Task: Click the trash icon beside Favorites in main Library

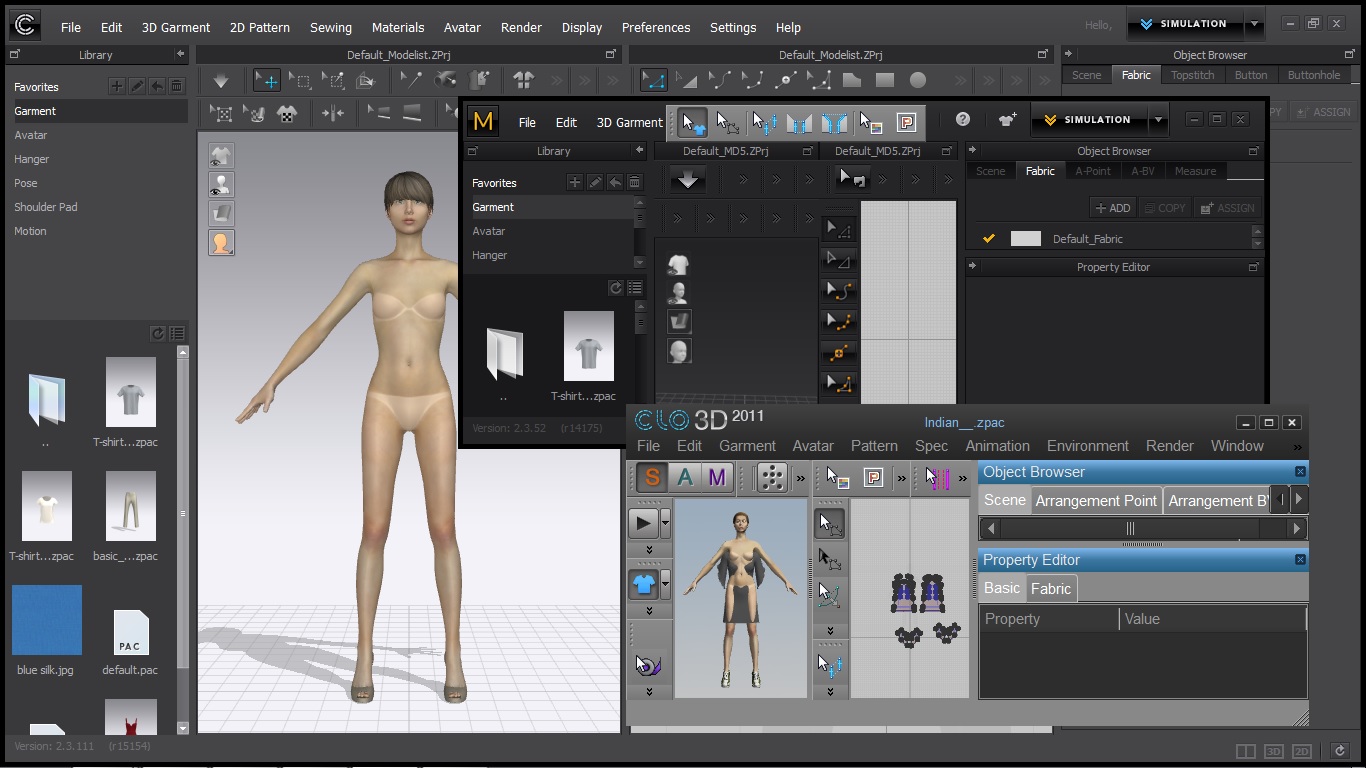Action: [x=177, y=87]
